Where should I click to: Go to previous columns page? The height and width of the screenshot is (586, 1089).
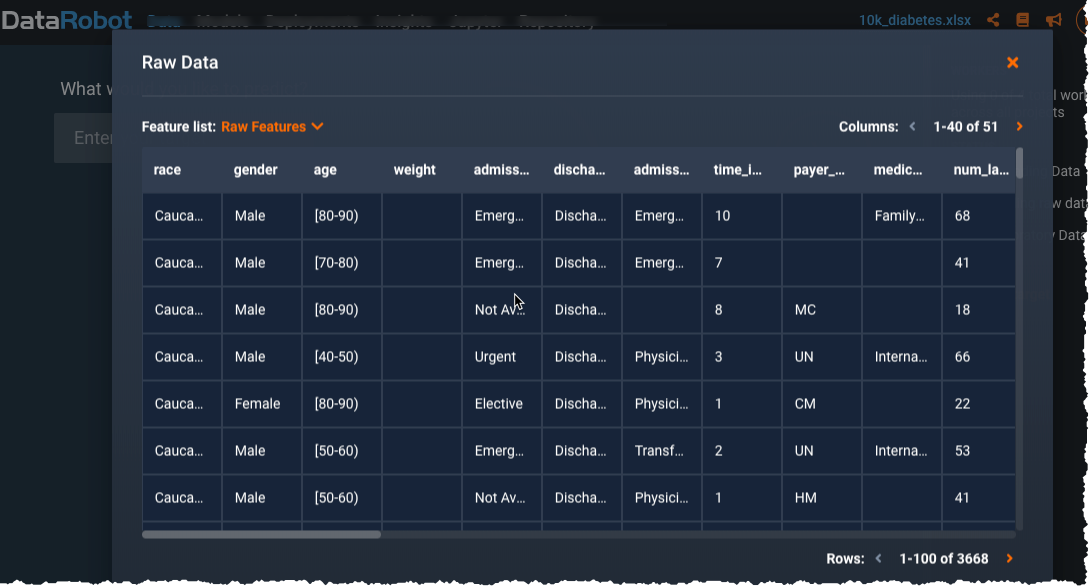(912, 127)
